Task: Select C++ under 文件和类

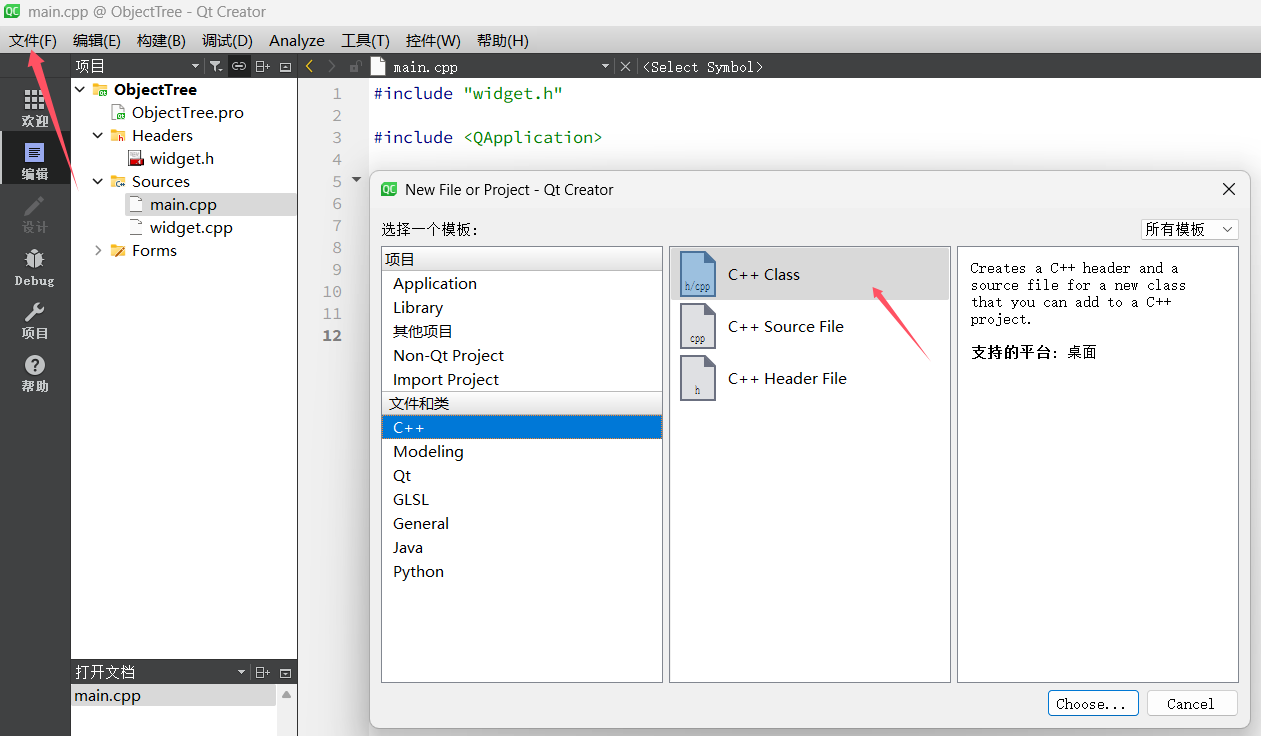Action: tap(521, 427)
